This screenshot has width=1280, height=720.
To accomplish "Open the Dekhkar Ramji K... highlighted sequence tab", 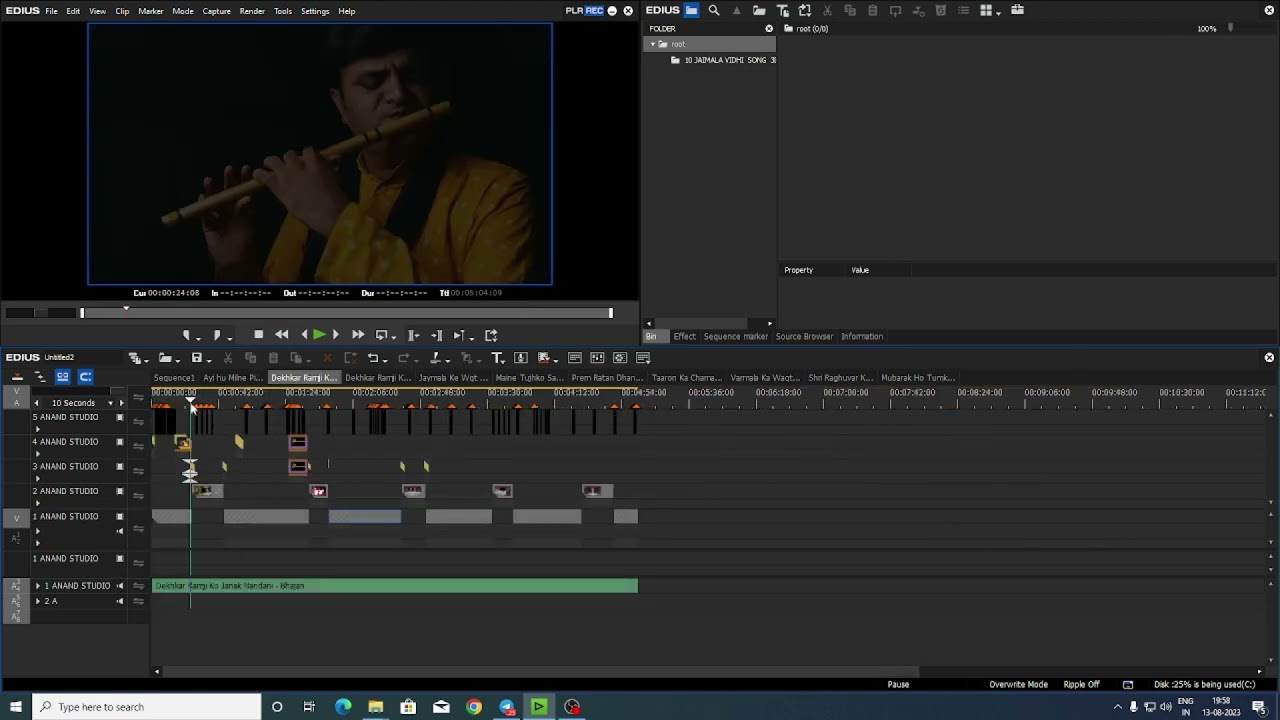I will 304,378.
